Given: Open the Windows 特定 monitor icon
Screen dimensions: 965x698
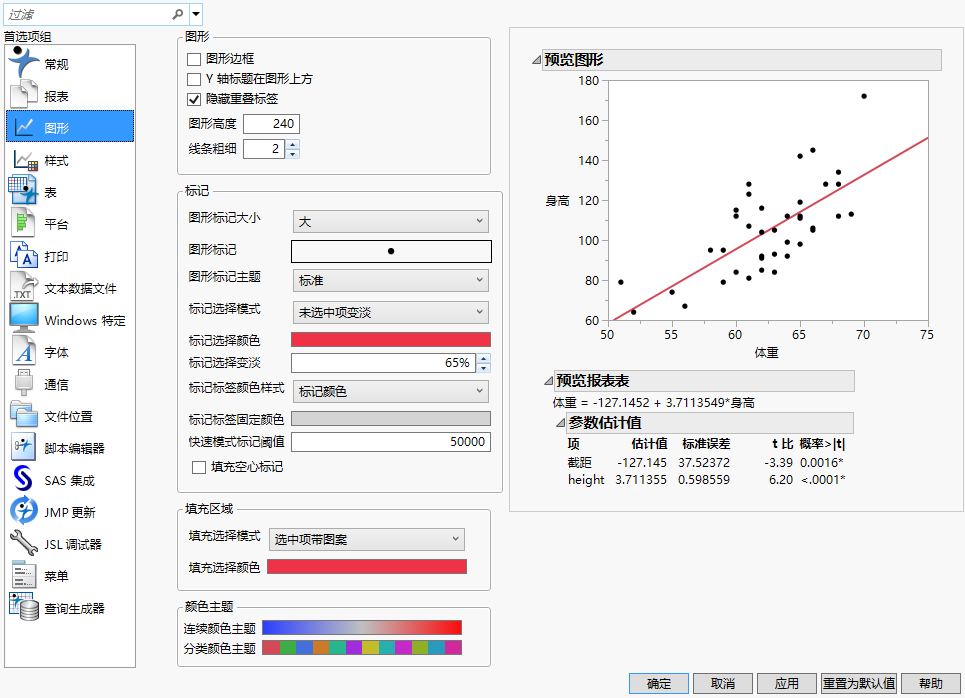Looking at the screenshot, I should coord(23,319).
